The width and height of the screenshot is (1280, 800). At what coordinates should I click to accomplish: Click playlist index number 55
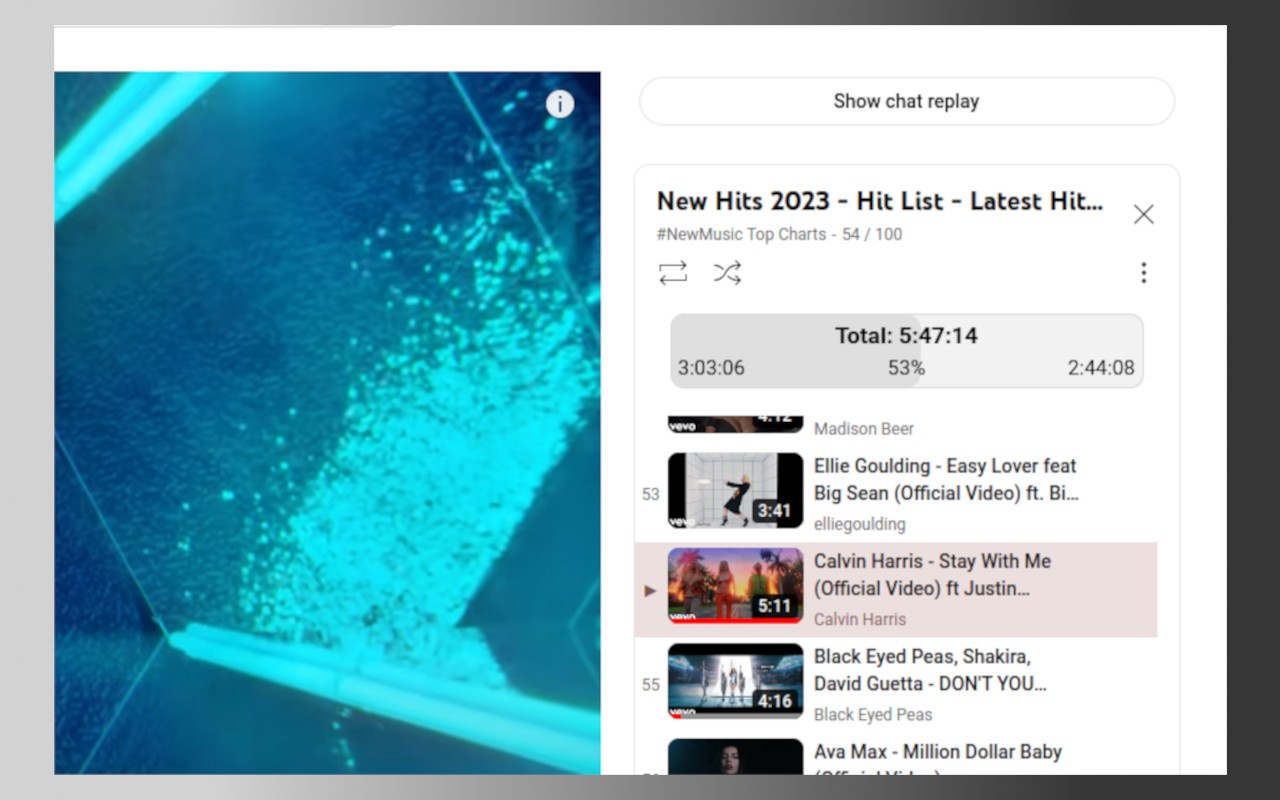tap(651, 685)
